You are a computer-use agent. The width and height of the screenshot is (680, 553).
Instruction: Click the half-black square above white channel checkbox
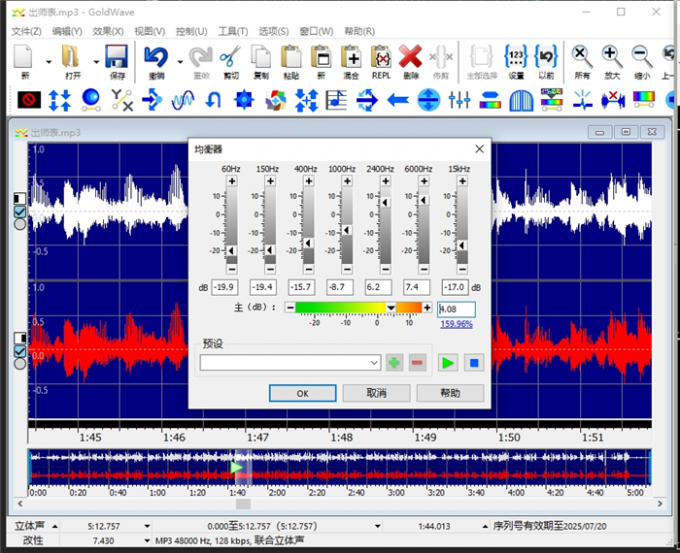[20, 199]
